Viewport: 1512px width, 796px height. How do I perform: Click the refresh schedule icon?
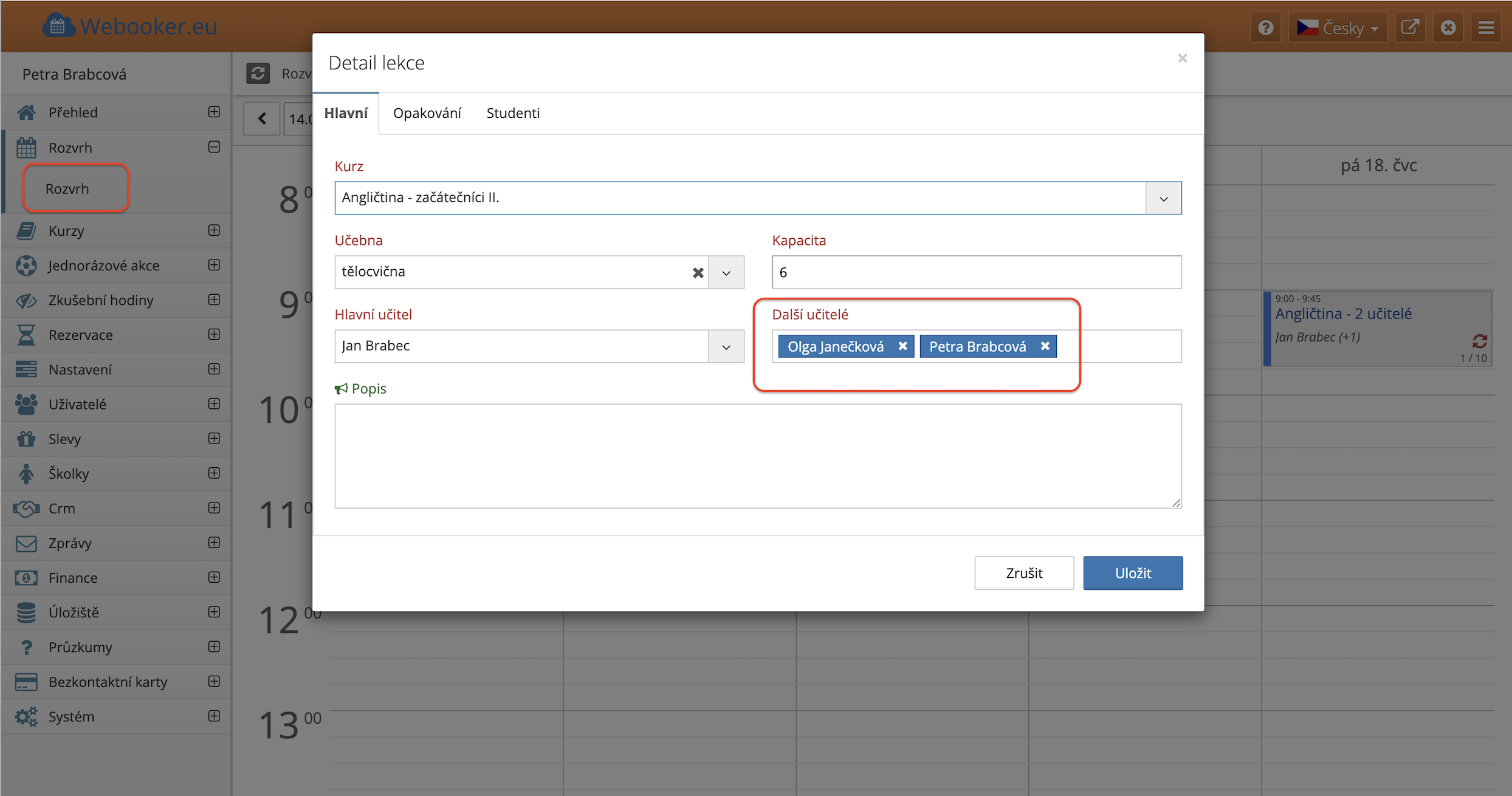(258, 74)
